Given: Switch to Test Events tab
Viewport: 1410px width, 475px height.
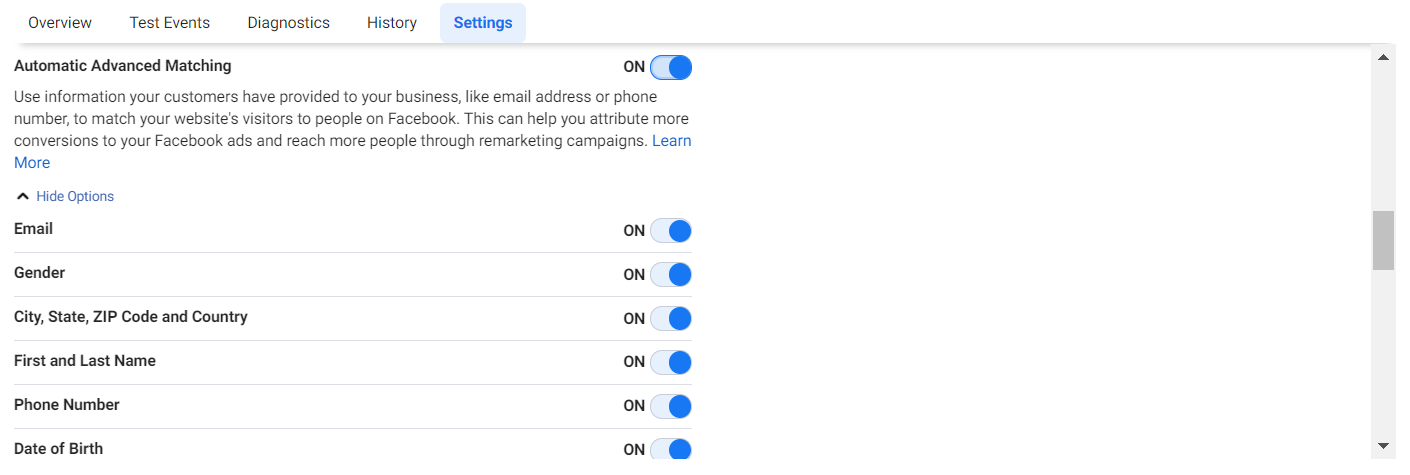Looking at the screenshot, I should pyautogui.click(x=170, y=23).
